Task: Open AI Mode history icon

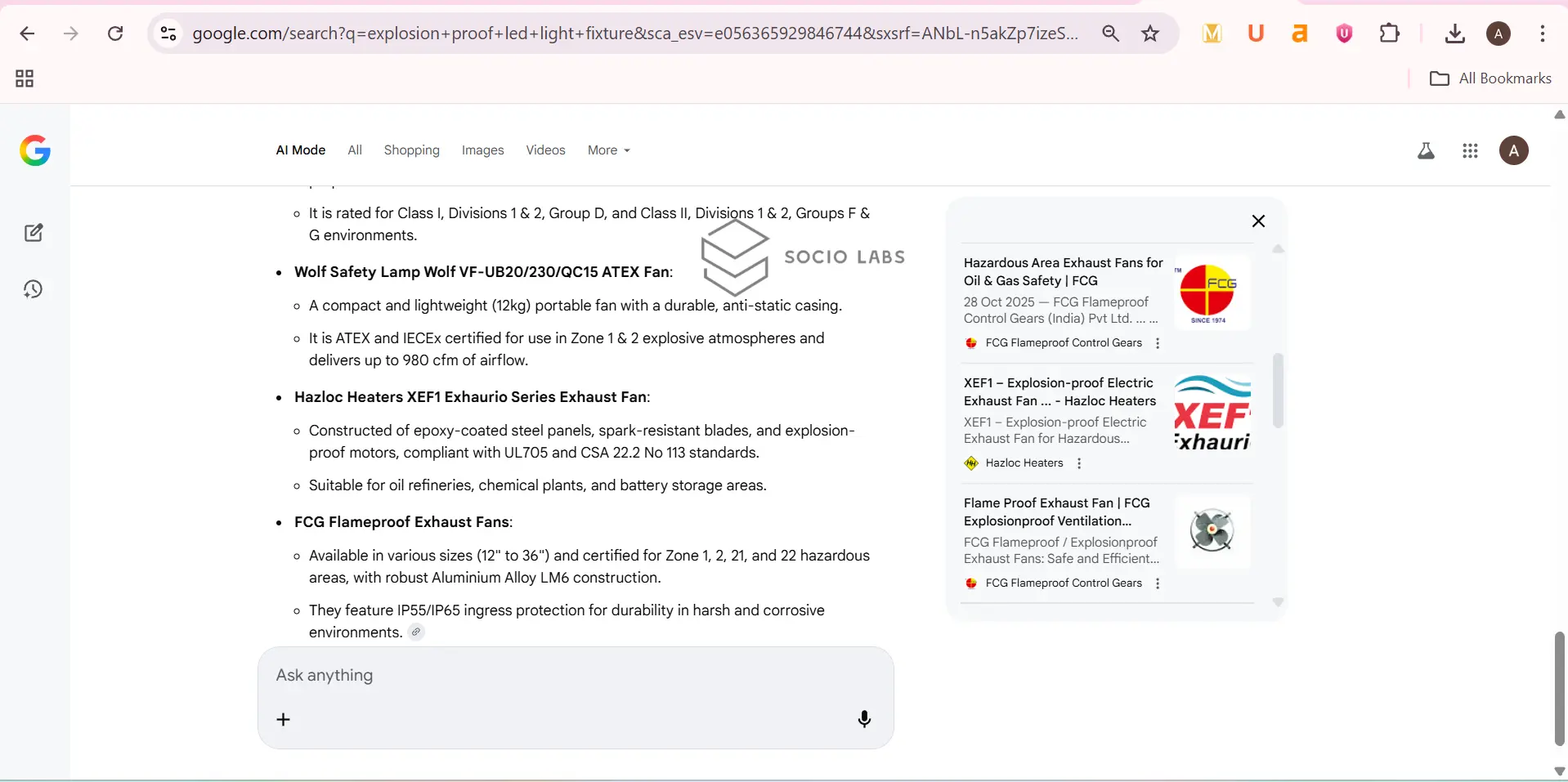Action: 34,289
